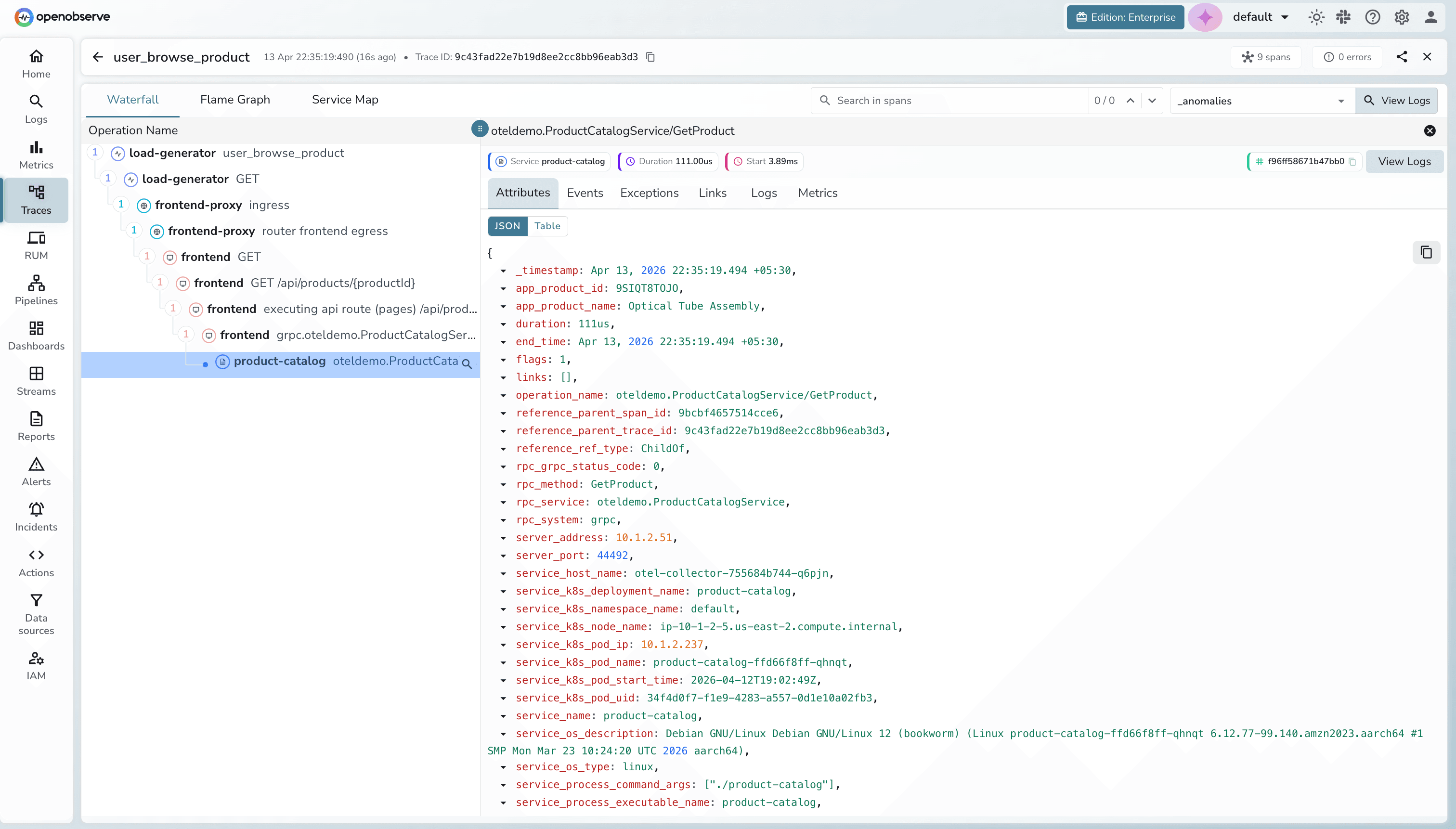This screenshot has width=1456, height=829.
Task: Open the Slack community icon
Action: [1343, 17]
